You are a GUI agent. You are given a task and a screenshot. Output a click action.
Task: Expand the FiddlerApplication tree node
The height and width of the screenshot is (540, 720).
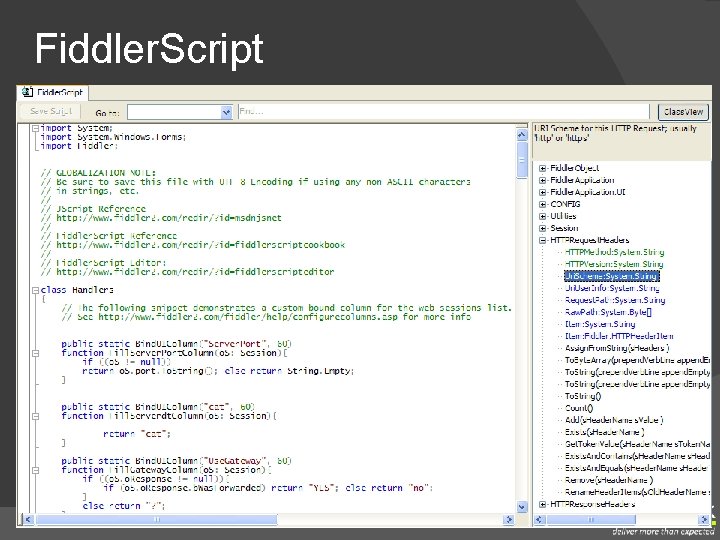tap(542, 180)
